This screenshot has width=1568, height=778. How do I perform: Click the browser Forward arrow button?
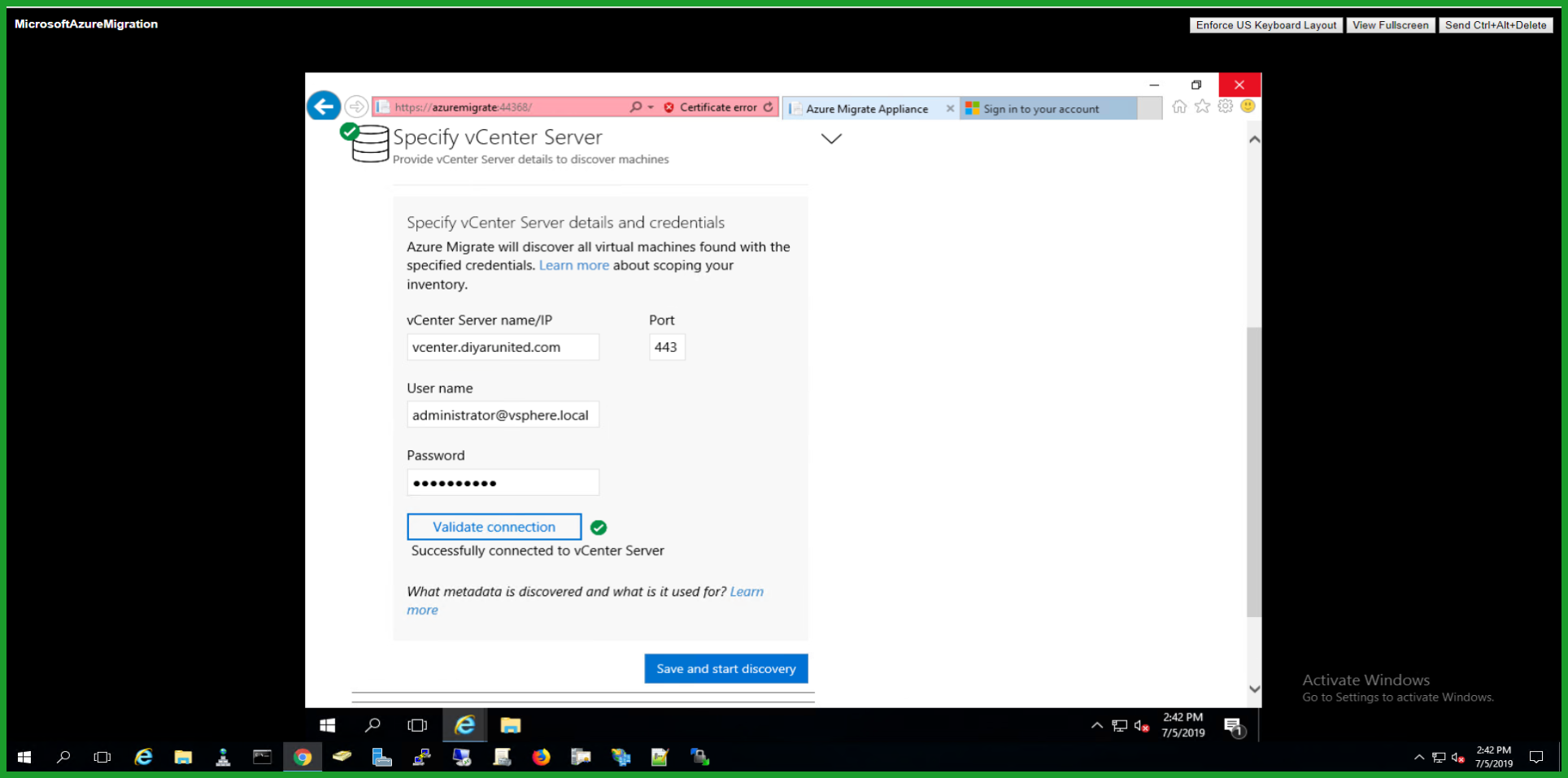356,106
